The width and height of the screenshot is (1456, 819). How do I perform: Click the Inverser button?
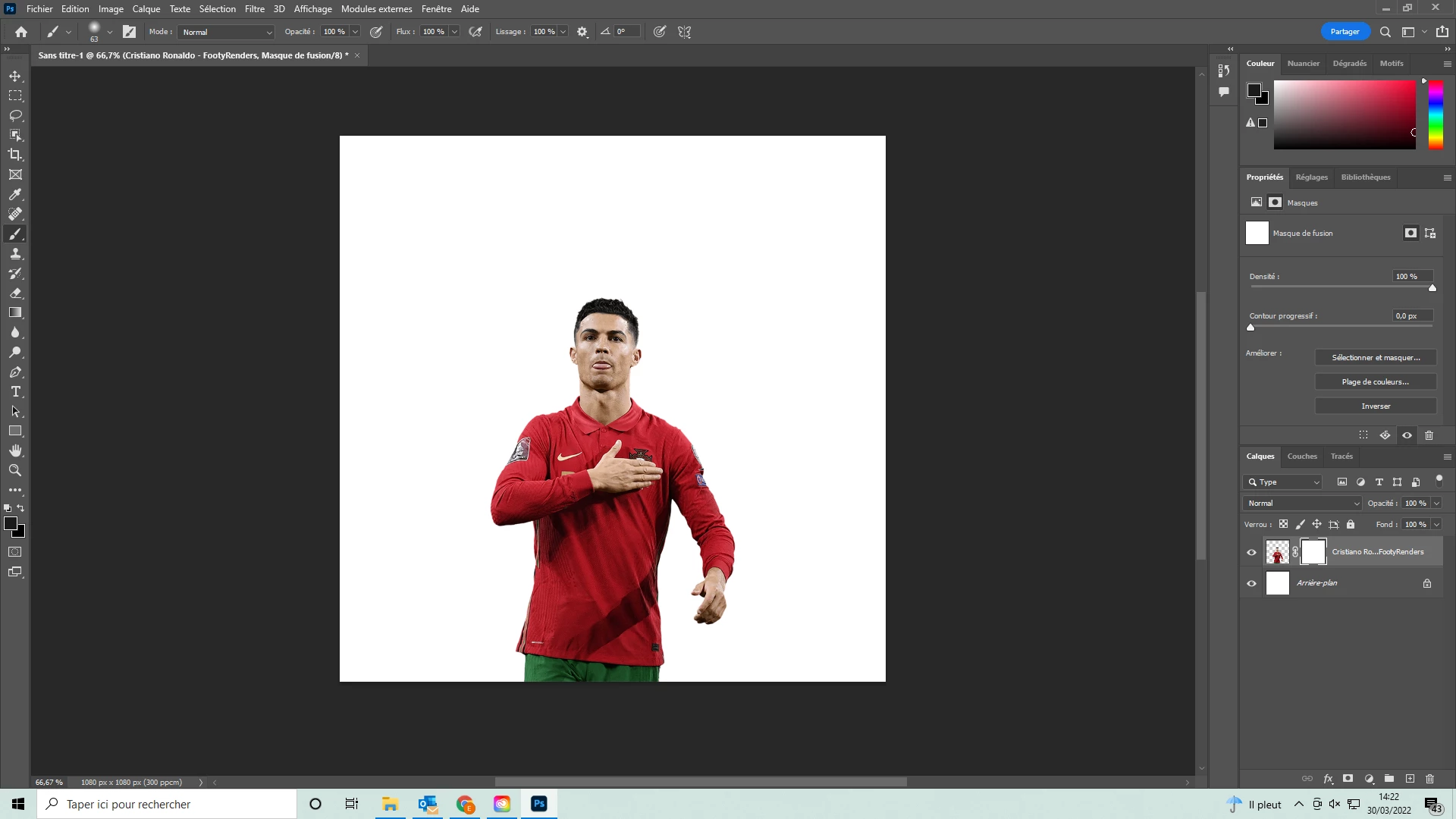1375,406
